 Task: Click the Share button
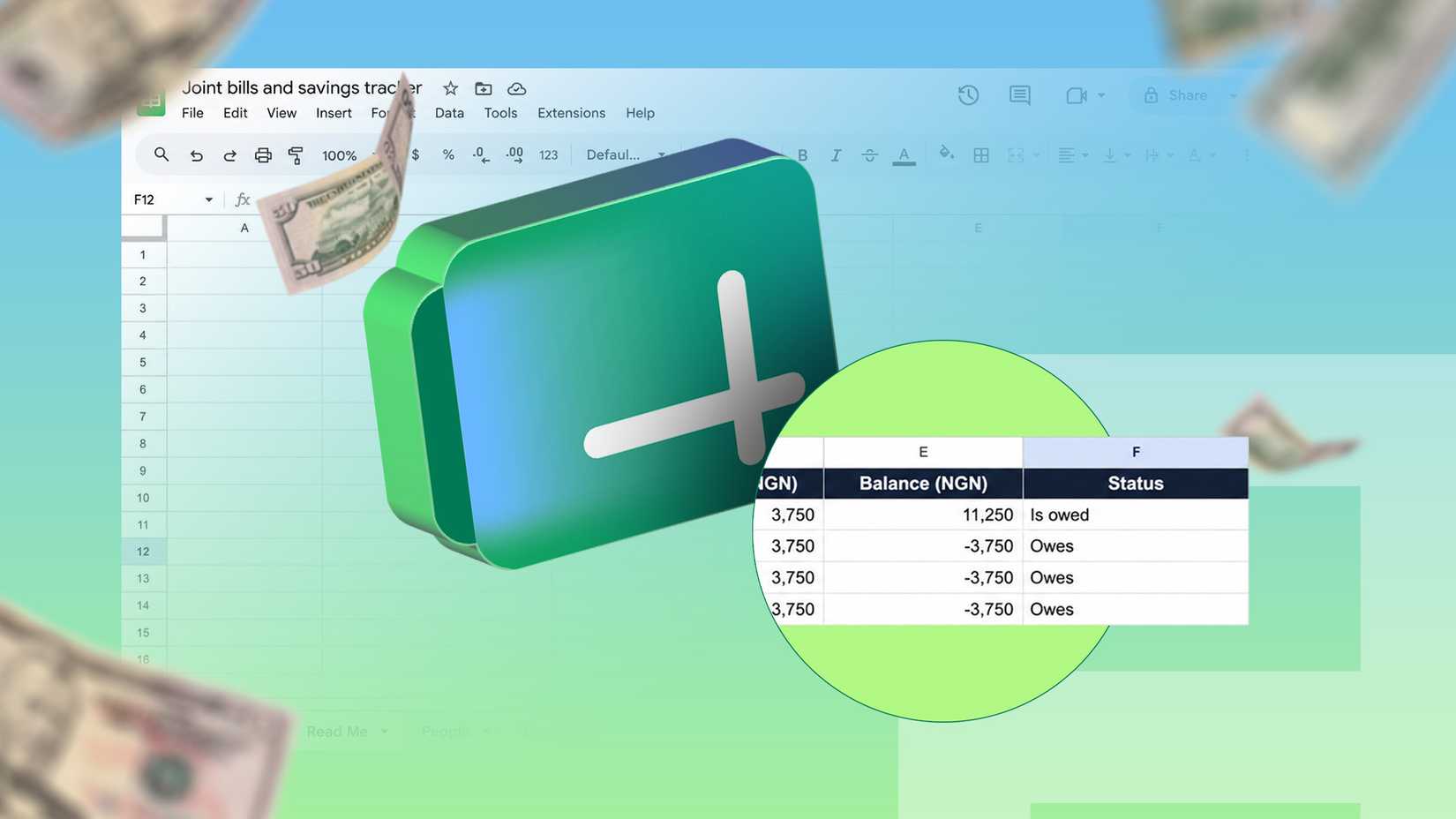[x=1176, y=95]
